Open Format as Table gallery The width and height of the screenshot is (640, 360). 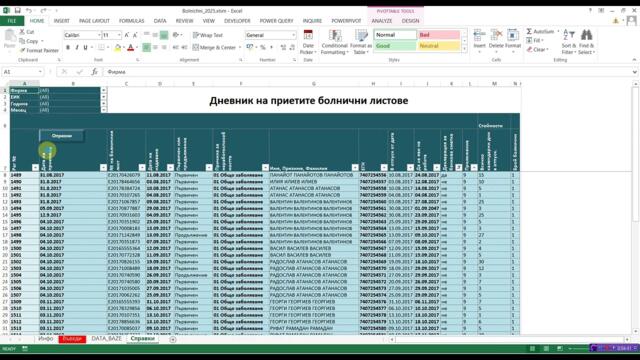[361, 42]
